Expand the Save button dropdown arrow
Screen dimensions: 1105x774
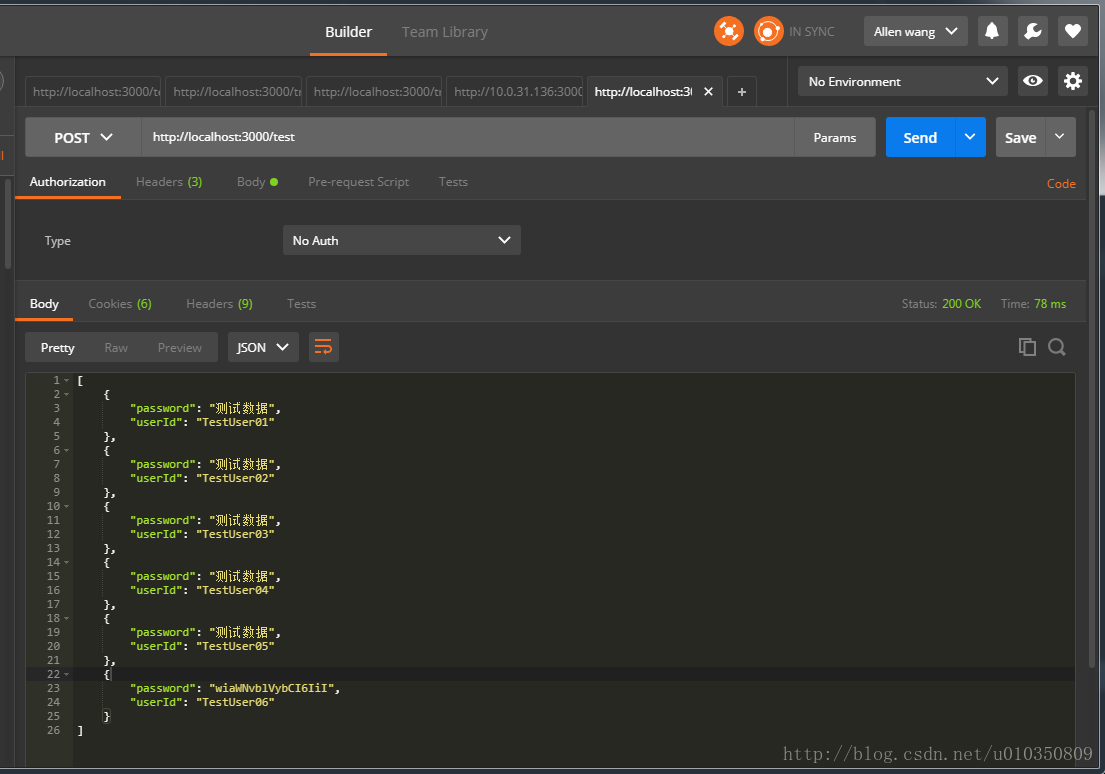[x=1059, y=137]
